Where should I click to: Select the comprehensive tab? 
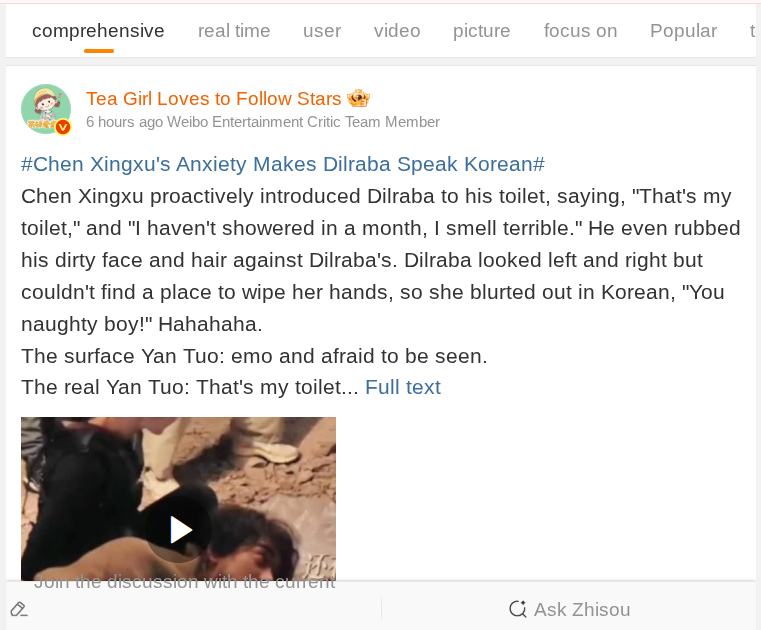tap(98, 31)
